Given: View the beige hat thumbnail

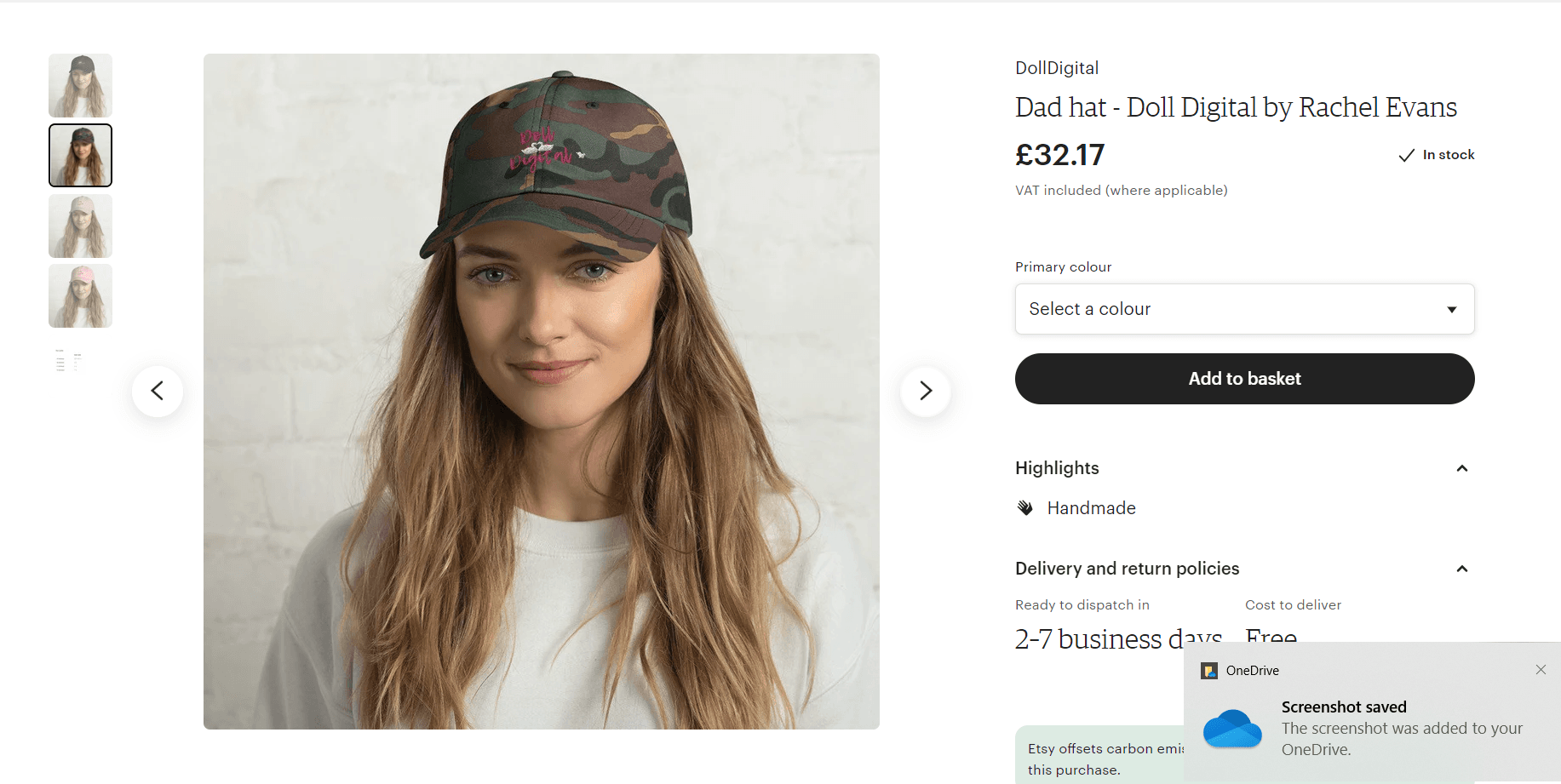Looking at the screenshot, I should tap(80, 226).
